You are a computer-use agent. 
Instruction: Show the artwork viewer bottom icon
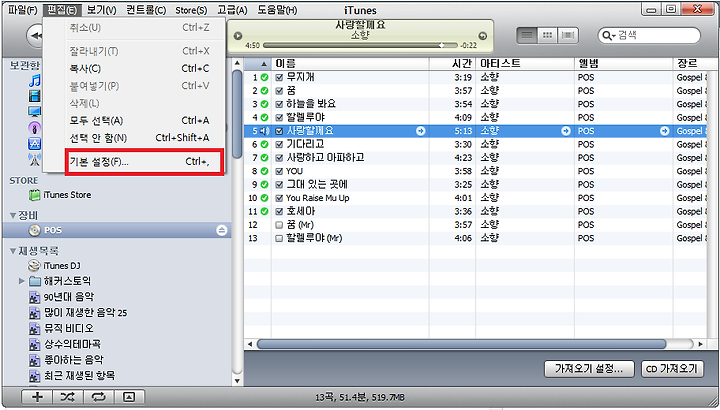pyautogui.click(x=129, y=397)
